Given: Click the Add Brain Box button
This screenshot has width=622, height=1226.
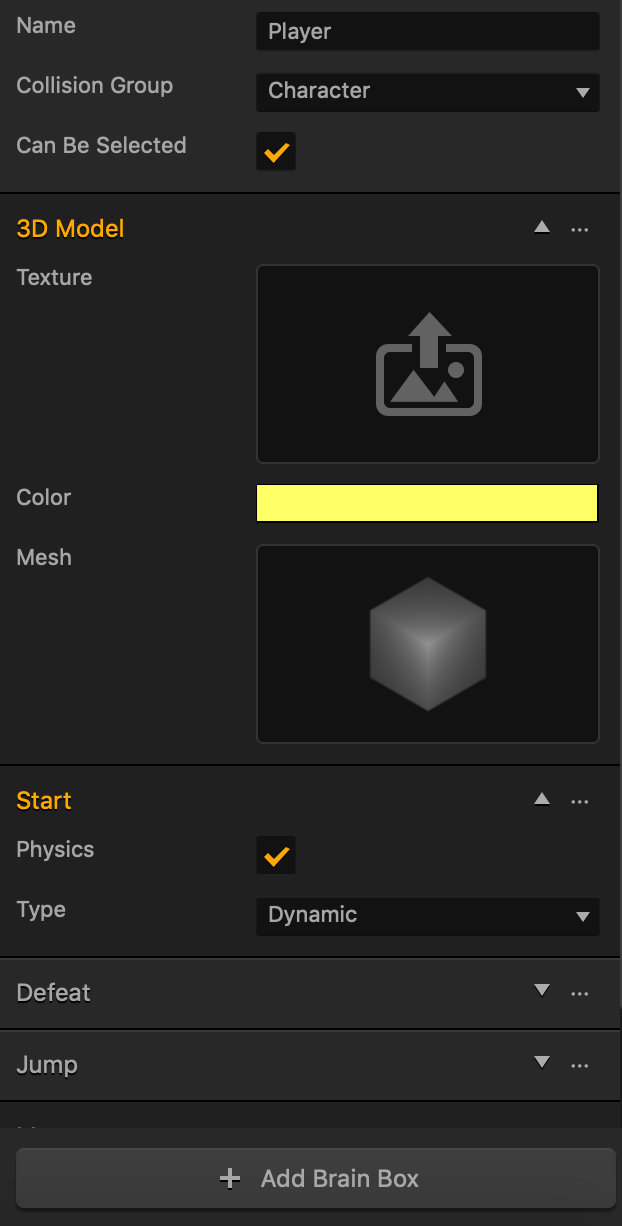Looking at the screenshot, I should [316, 1179].
